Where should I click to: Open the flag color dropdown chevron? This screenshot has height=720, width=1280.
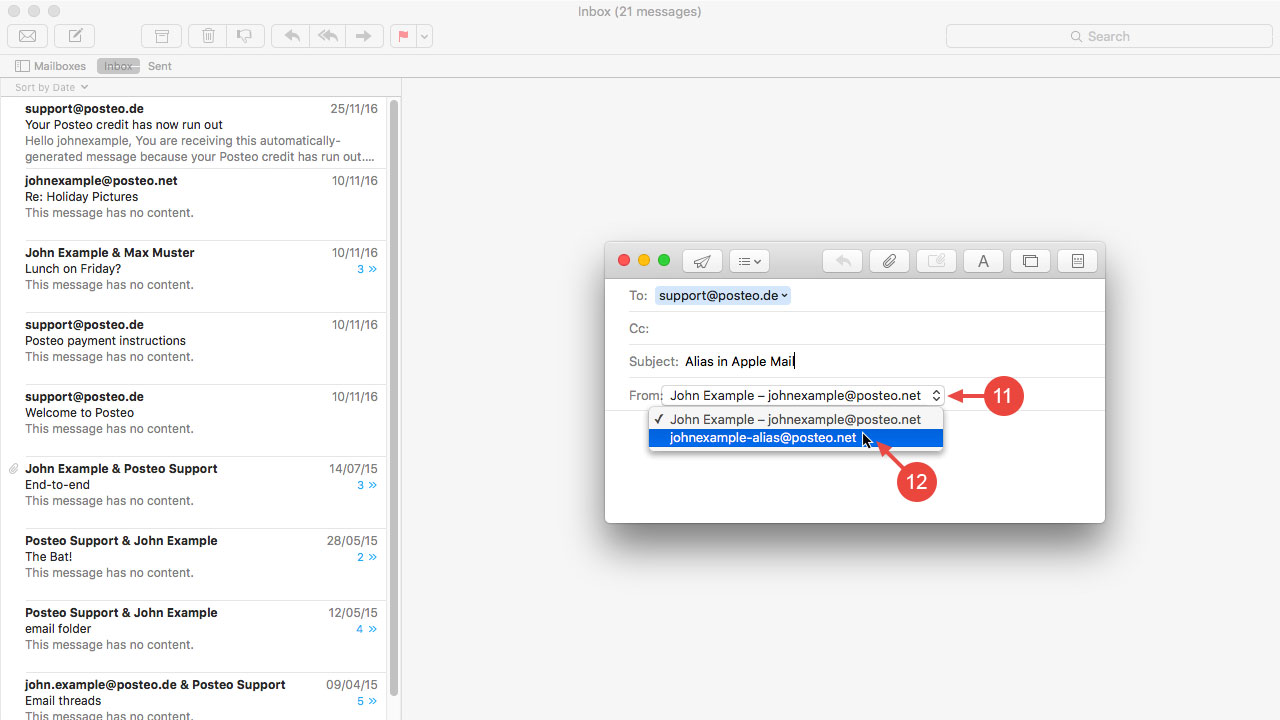coord(423,36)
